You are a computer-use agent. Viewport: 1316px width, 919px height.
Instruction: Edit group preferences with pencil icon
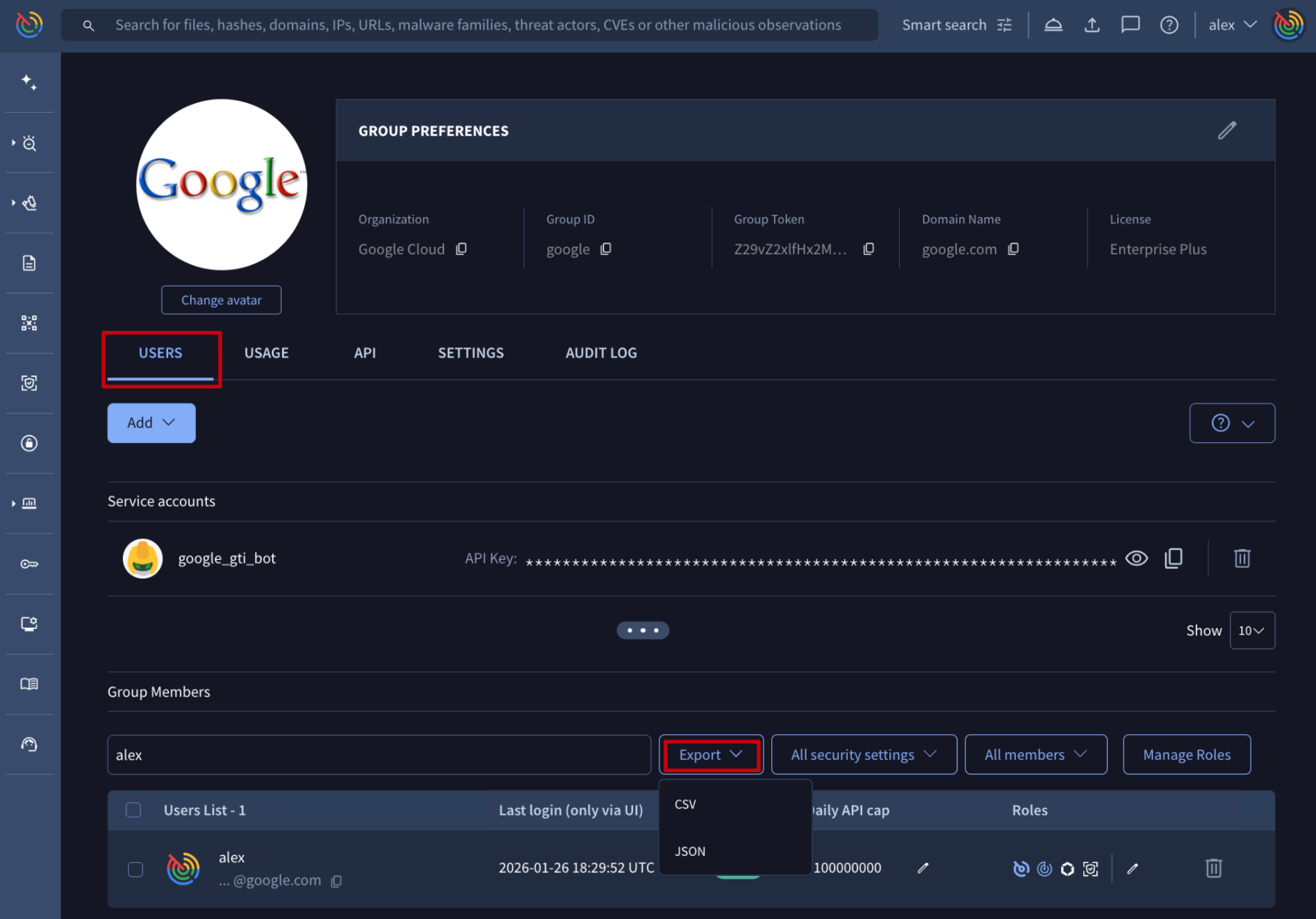point(1227,131)
